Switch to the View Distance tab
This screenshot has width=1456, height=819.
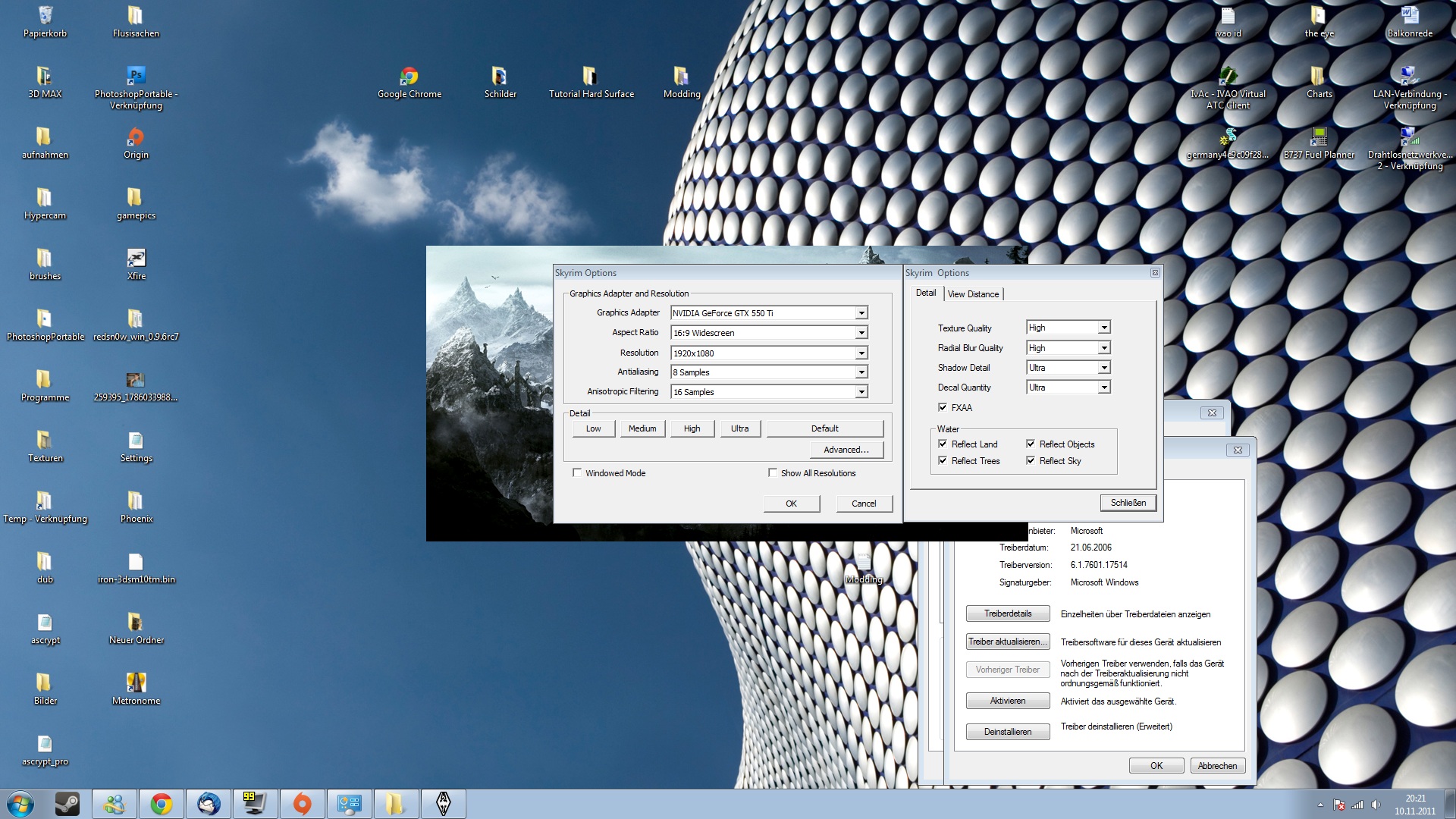(973, 294)
